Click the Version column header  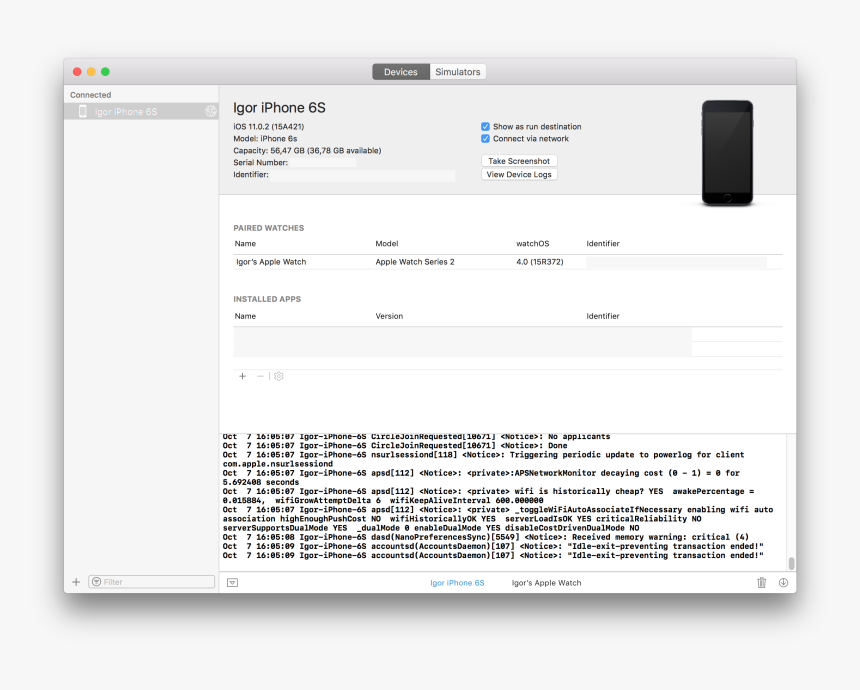click(389, 316)
